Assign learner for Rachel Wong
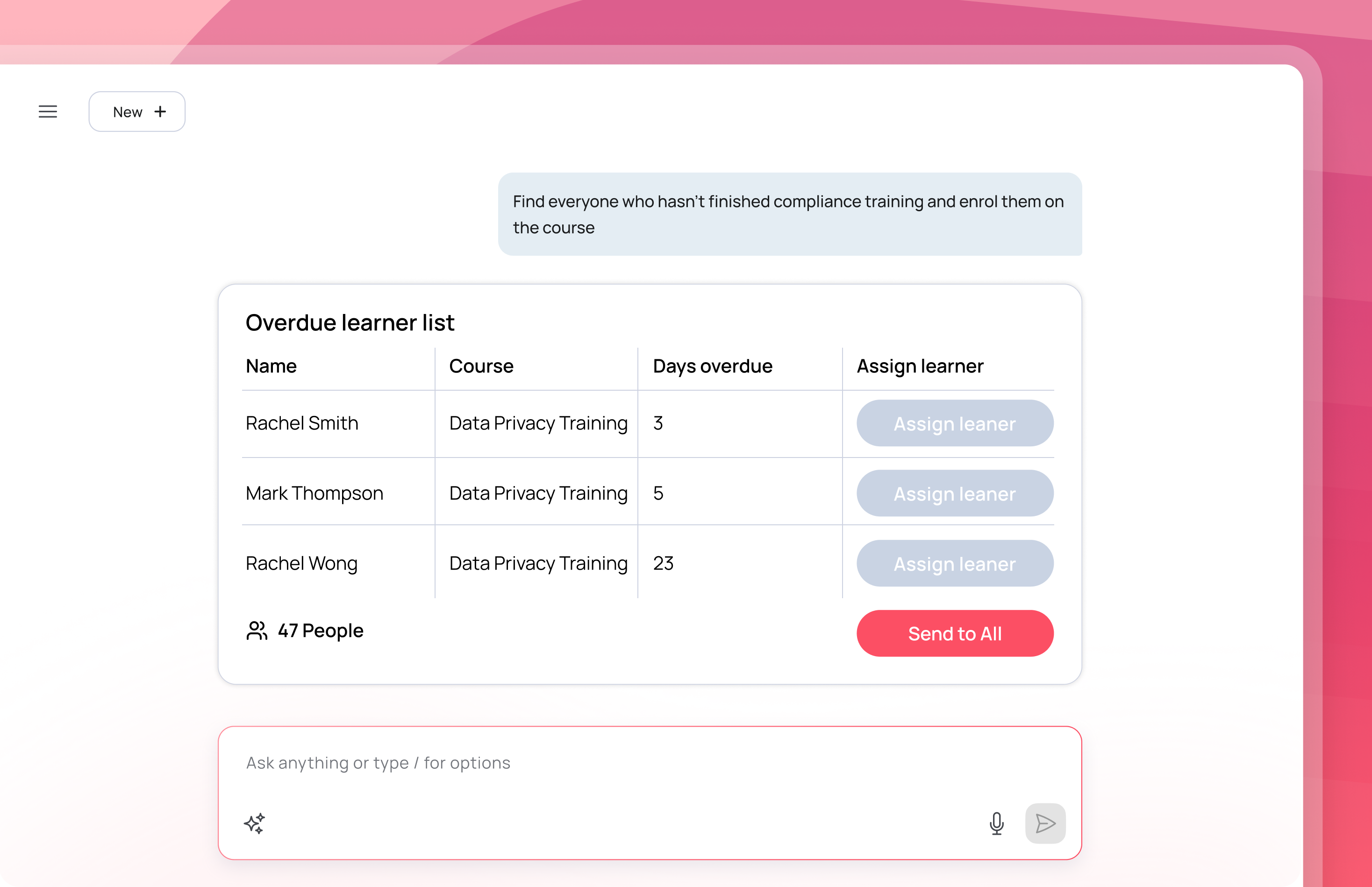The height and width of the screenshot is (887, 1372). (x=954, y=564)
